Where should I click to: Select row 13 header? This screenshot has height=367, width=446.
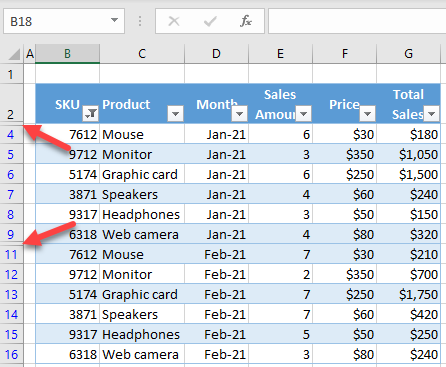pos(11,294)
